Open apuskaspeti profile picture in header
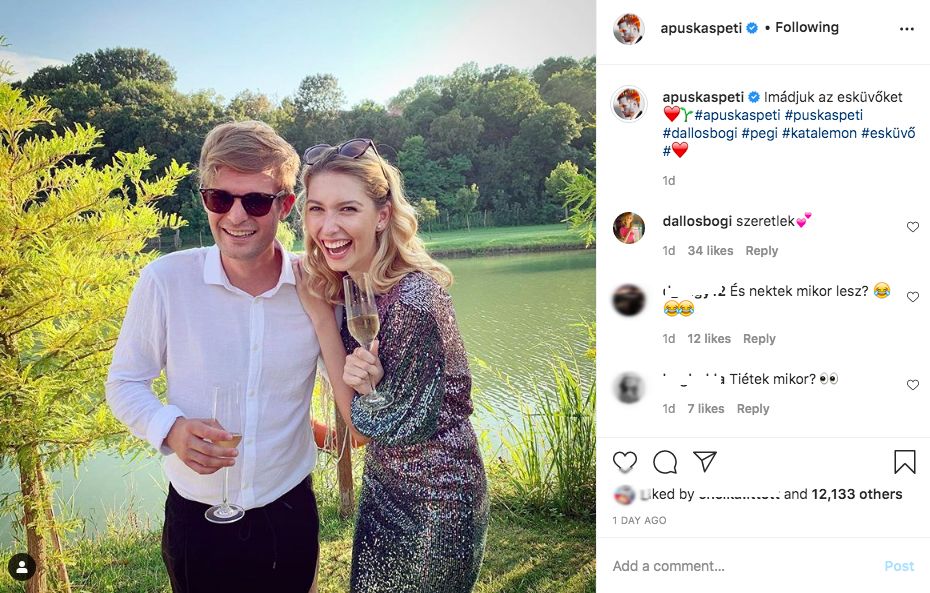930x593 pixels. click(x=629, y=29)
